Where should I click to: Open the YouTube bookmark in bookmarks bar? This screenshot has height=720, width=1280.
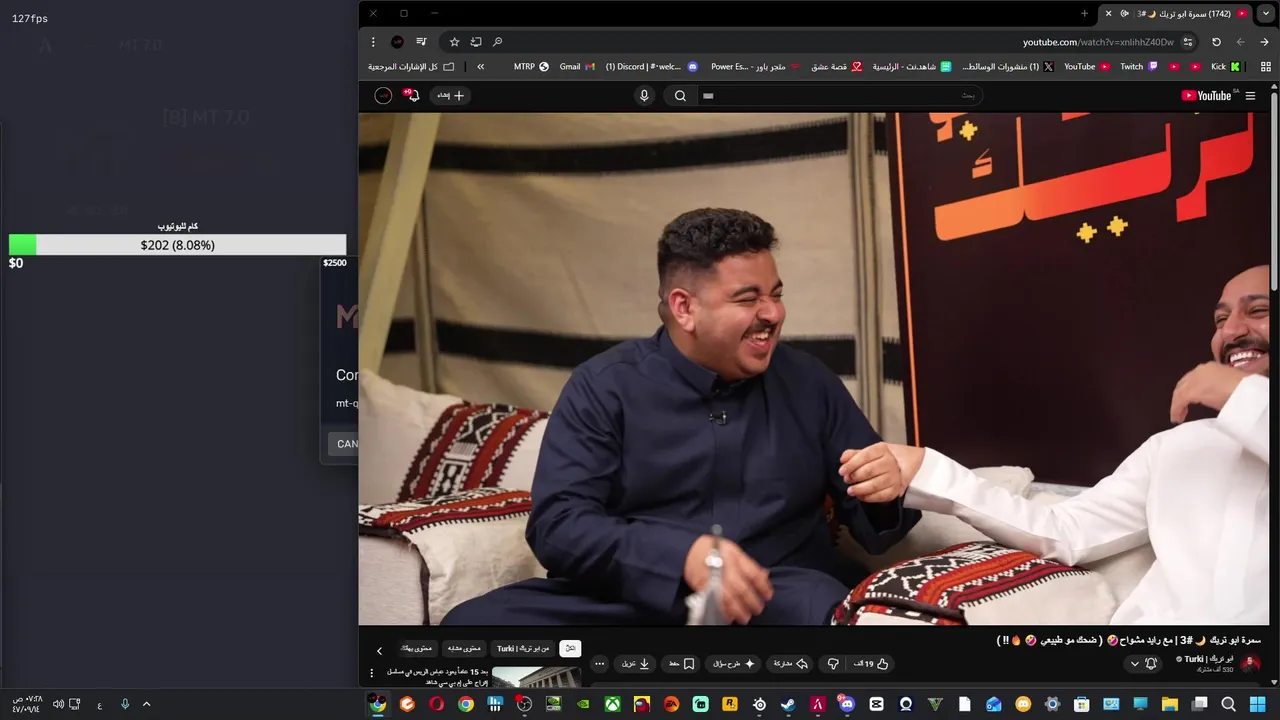click(1086, 67)
